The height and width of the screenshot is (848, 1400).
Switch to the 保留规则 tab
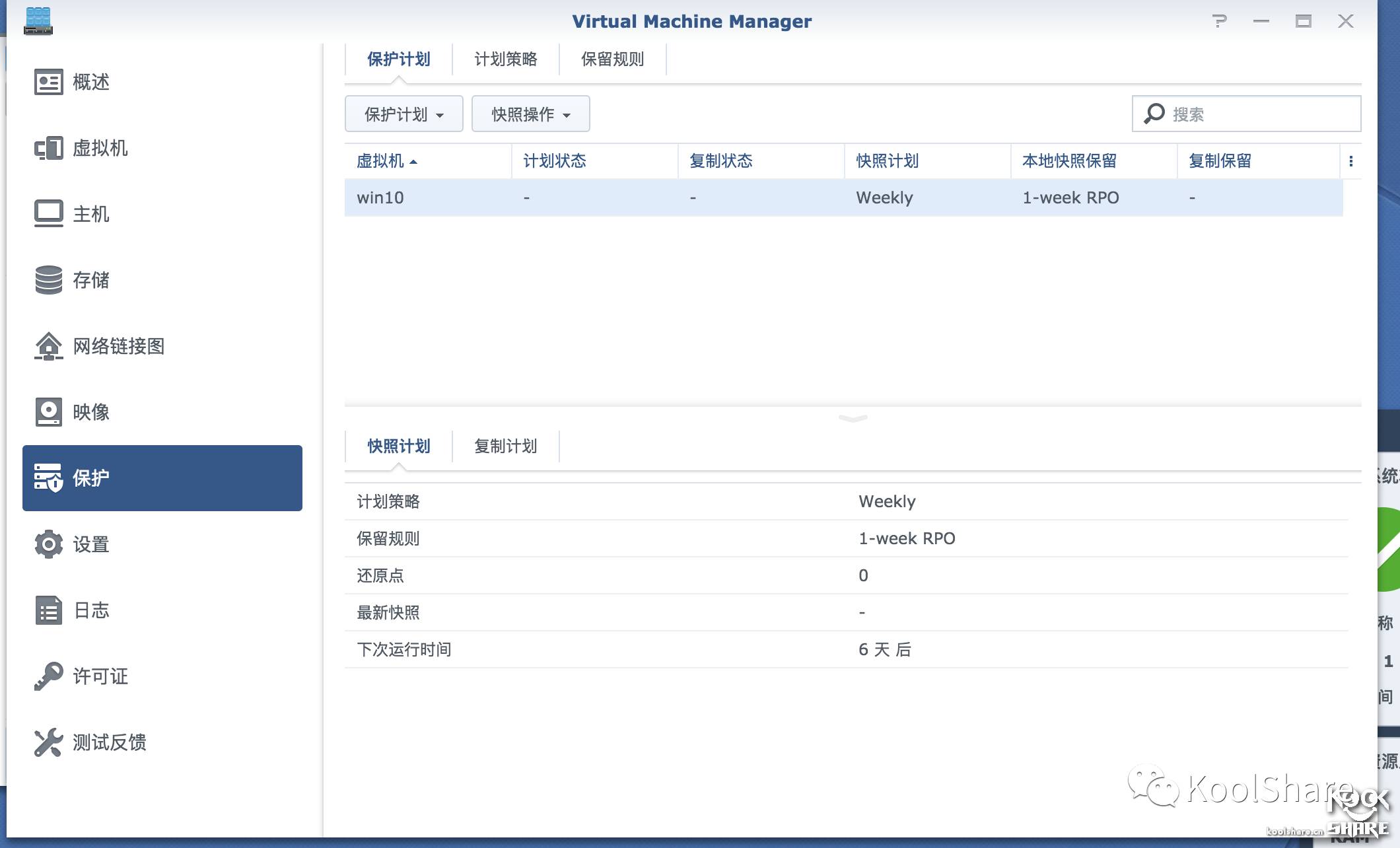tap(612, 59)
